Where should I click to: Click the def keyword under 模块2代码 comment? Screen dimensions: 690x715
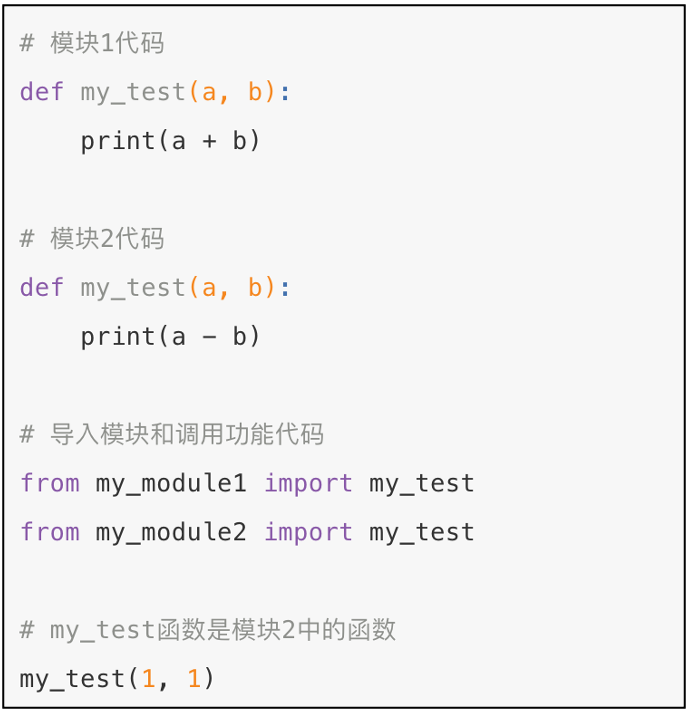coord(42,288)
